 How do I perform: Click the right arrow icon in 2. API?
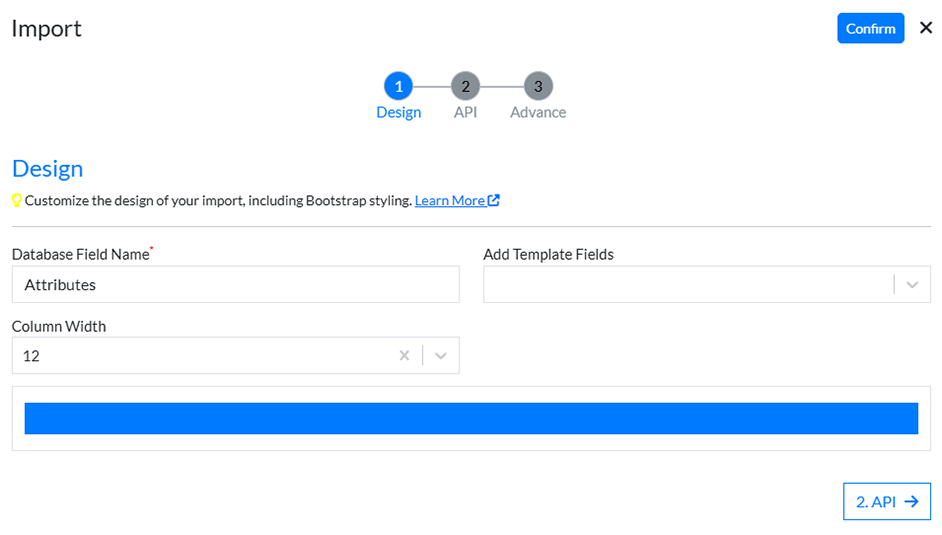[x=911, y=502]
